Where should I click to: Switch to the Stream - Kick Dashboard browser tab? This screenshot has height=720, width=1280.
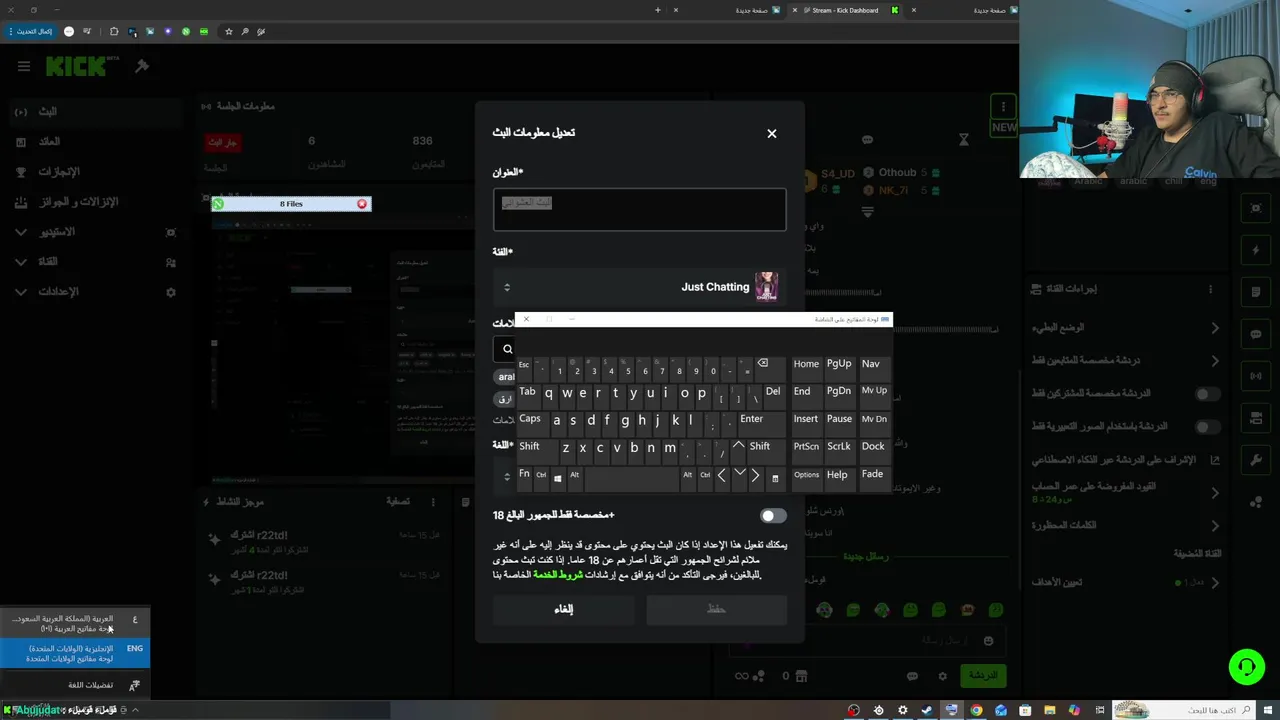pos(848,10)
